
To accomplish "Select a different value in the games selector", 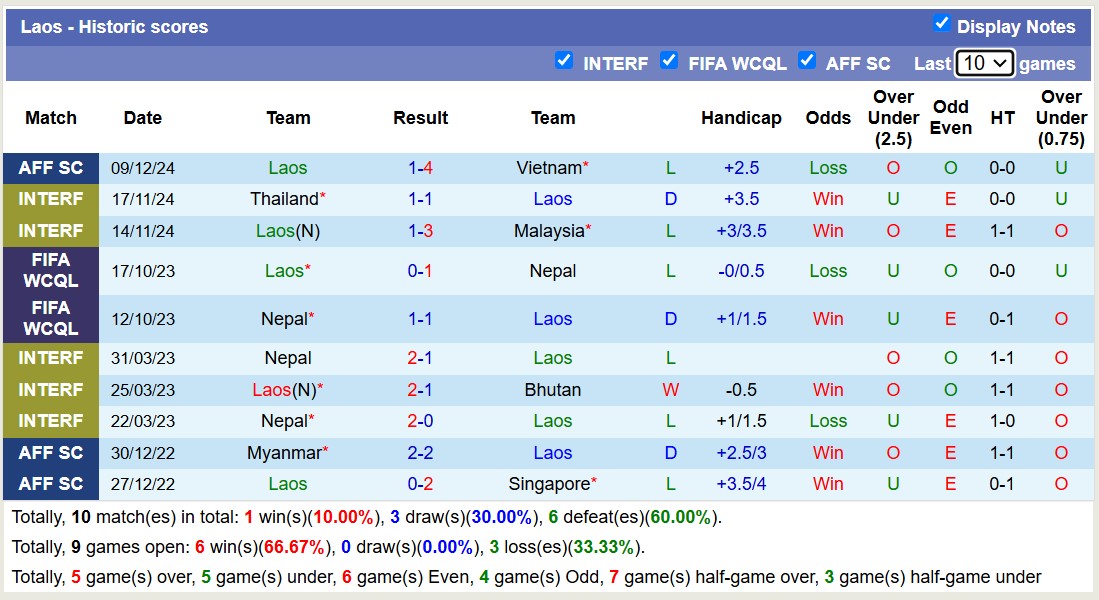I will 984,62.
